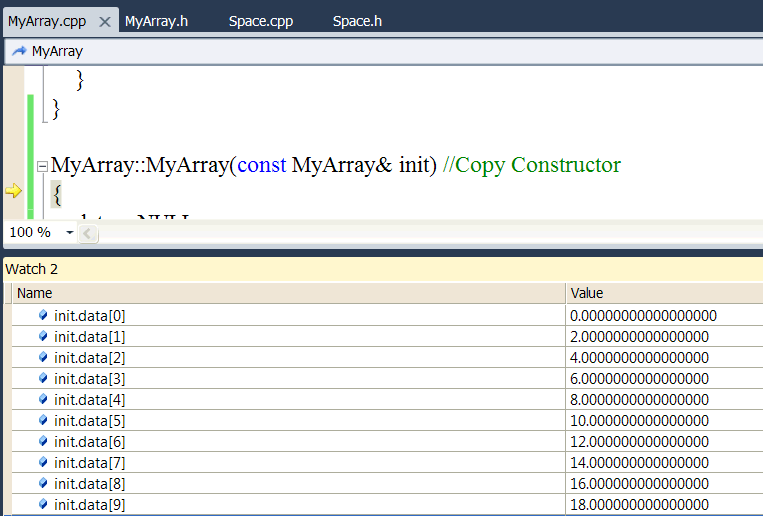Select the init.data[1] watch name
This screenshot has height=516, width=763.
90,337
